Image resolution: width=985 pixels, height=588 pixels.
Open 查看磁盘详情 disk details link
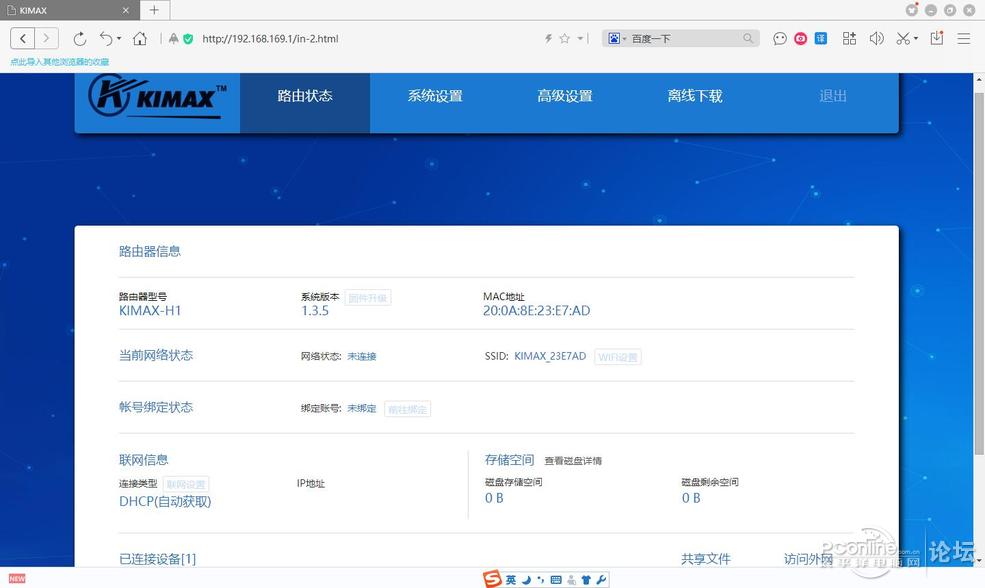[x=572, y=461]
